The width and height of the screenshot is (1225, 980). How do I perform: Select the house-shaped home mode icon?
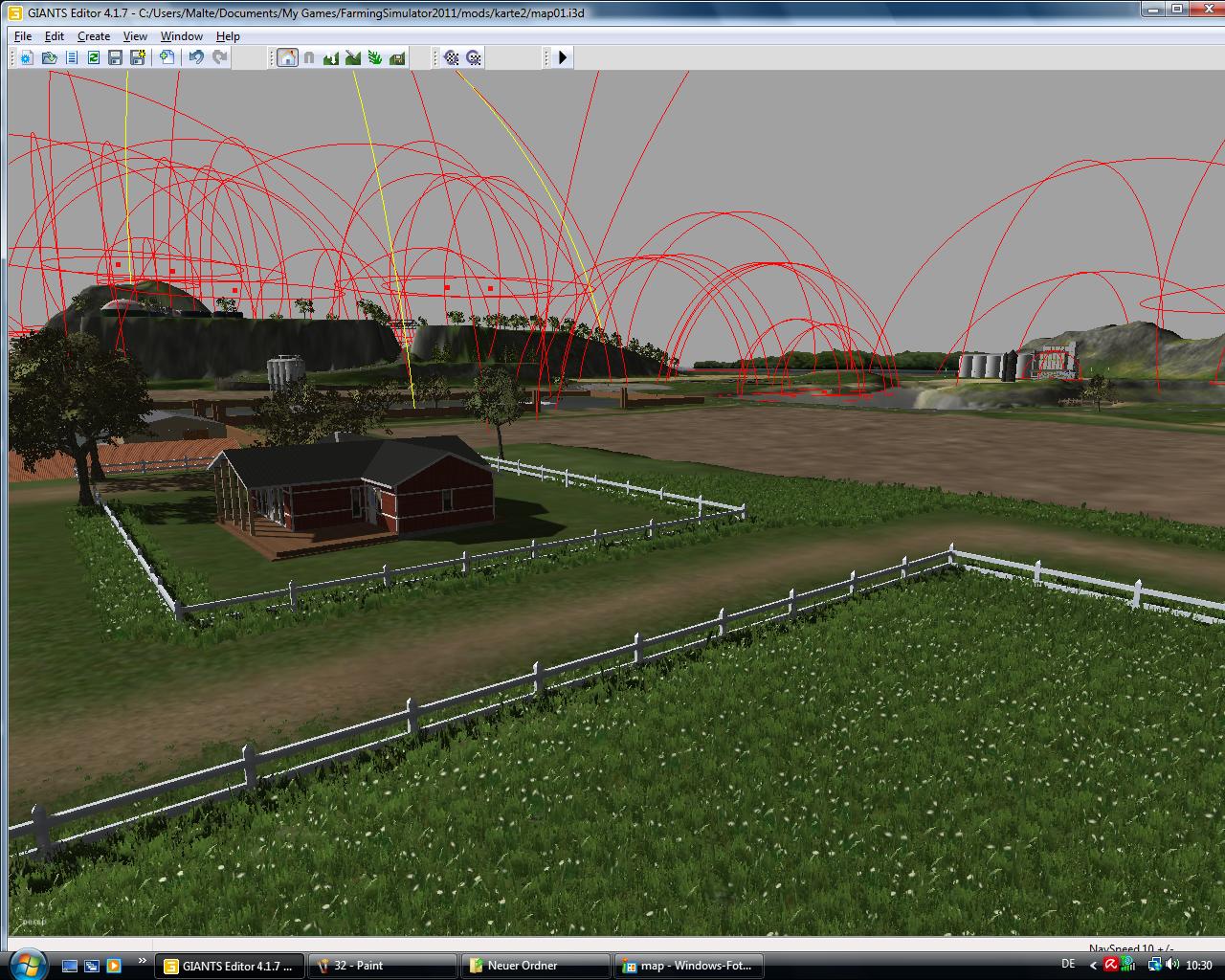coord(287,57)
